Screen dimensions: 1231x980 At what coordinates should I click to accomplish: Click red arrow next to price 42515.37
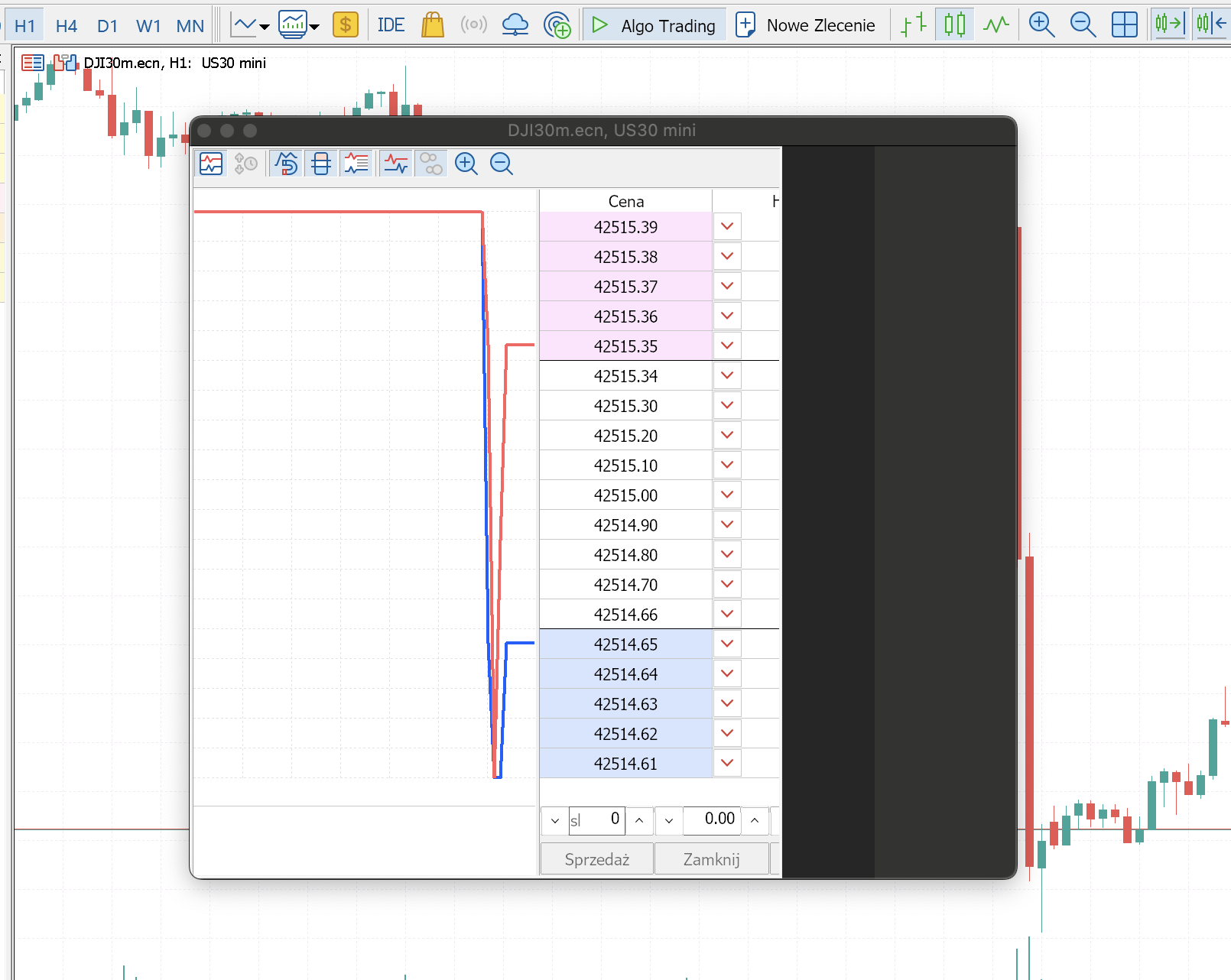[727, 286]
